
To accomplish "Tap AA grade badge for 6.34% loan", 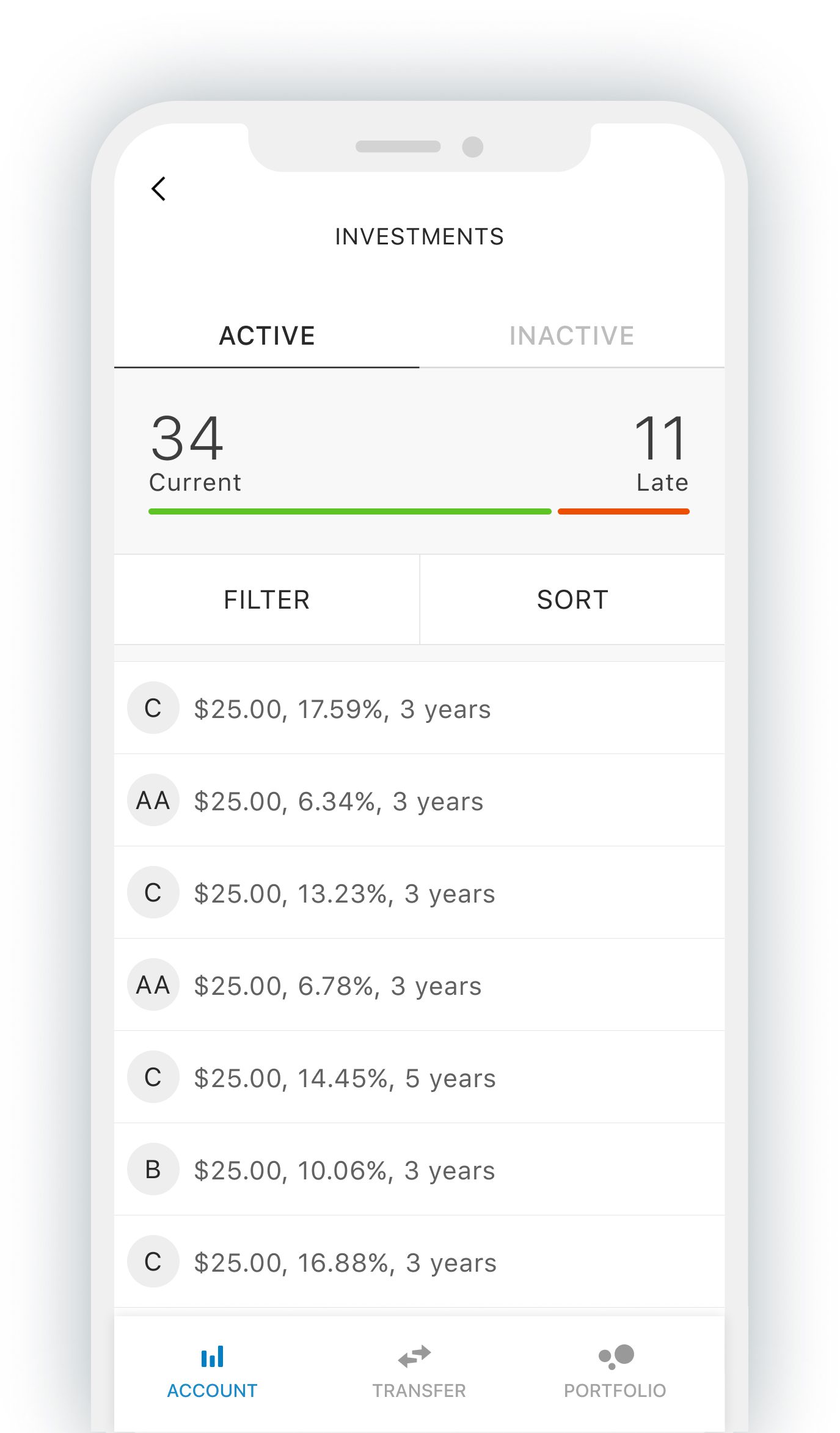I will 153,800.
